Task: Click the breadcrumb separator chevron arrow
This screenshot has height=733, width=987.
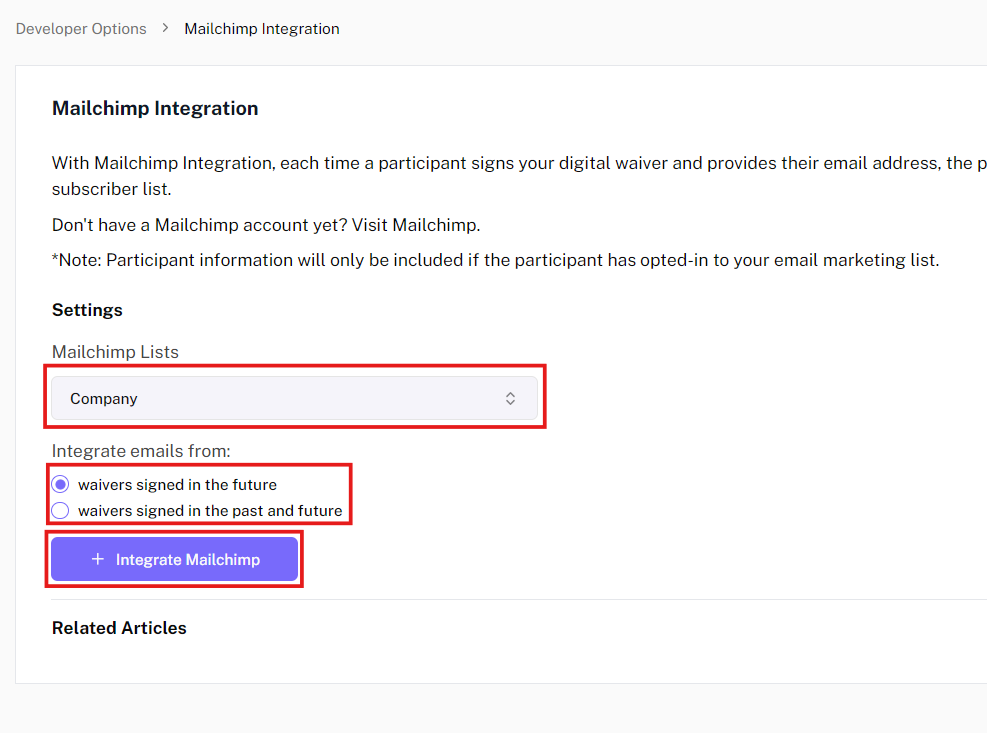Action: 166,29
